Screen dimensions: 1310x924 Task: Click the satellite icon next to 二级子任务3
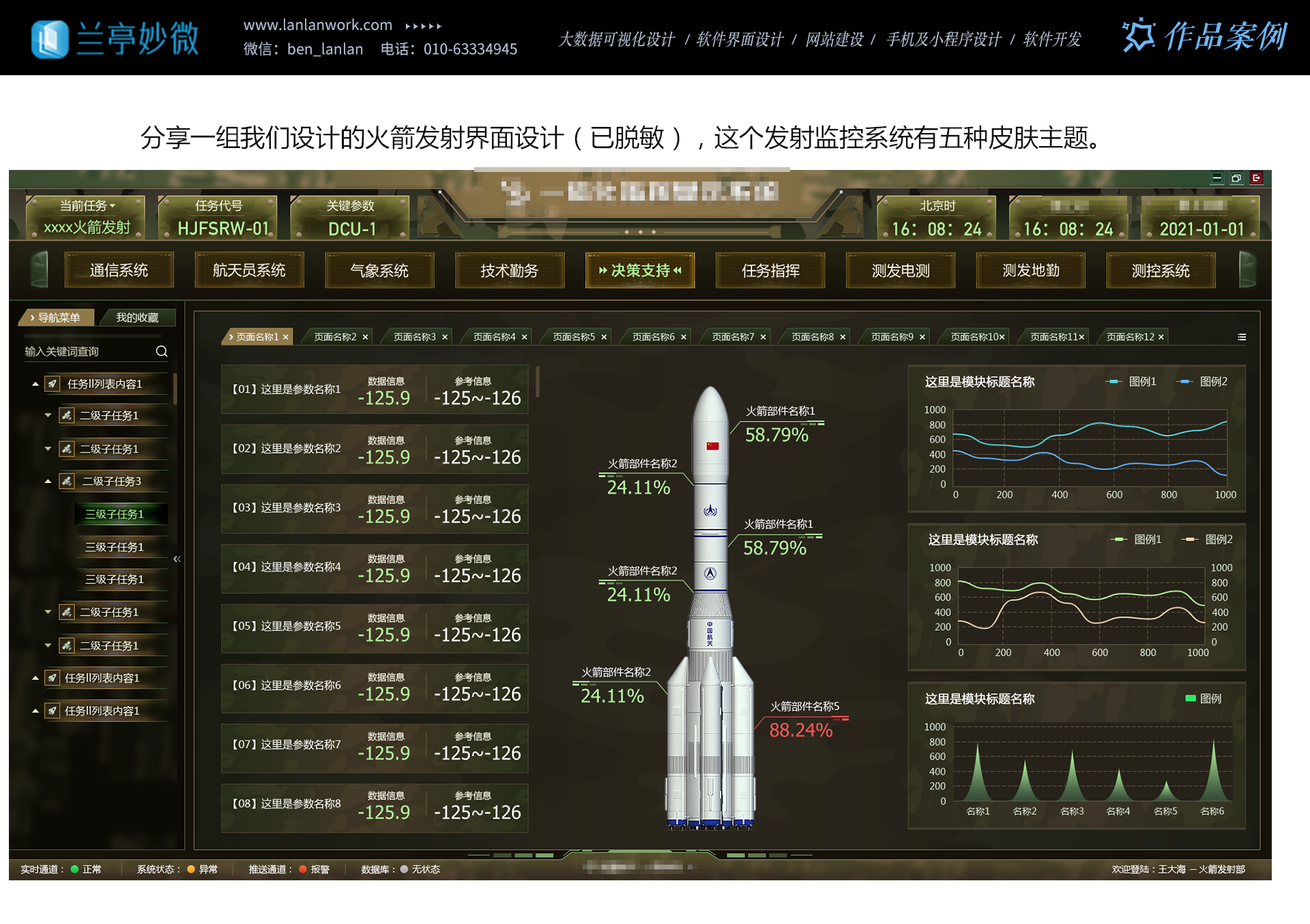click(x=67, y=481)
